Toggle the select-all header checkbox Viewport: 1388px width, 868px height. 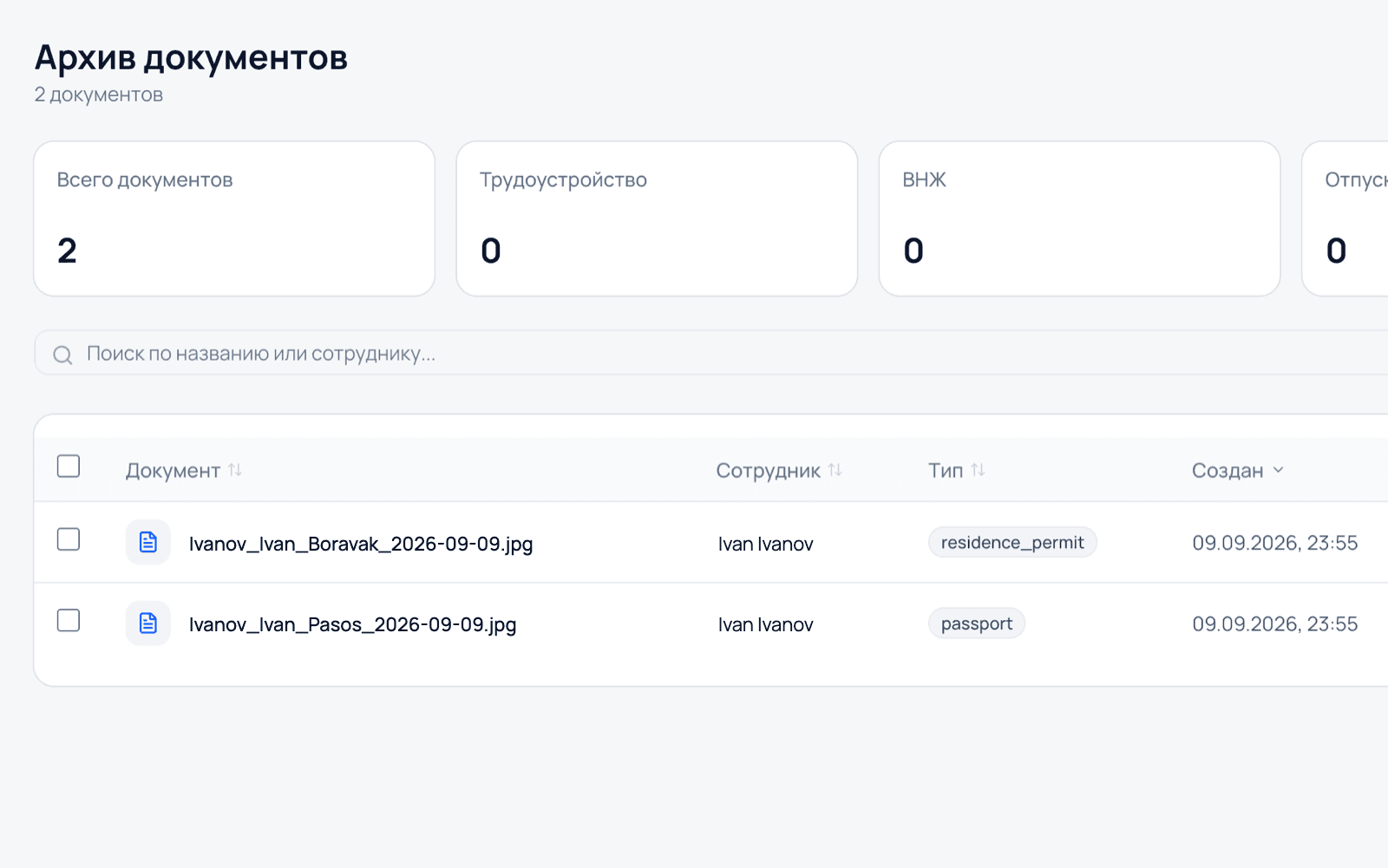[x=69, y=467]
